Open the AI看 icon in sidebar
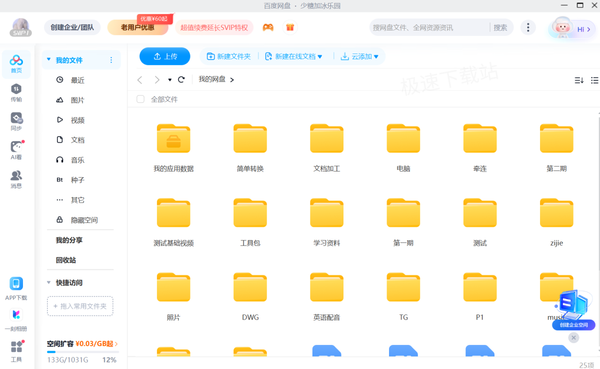 pos(16,150)
